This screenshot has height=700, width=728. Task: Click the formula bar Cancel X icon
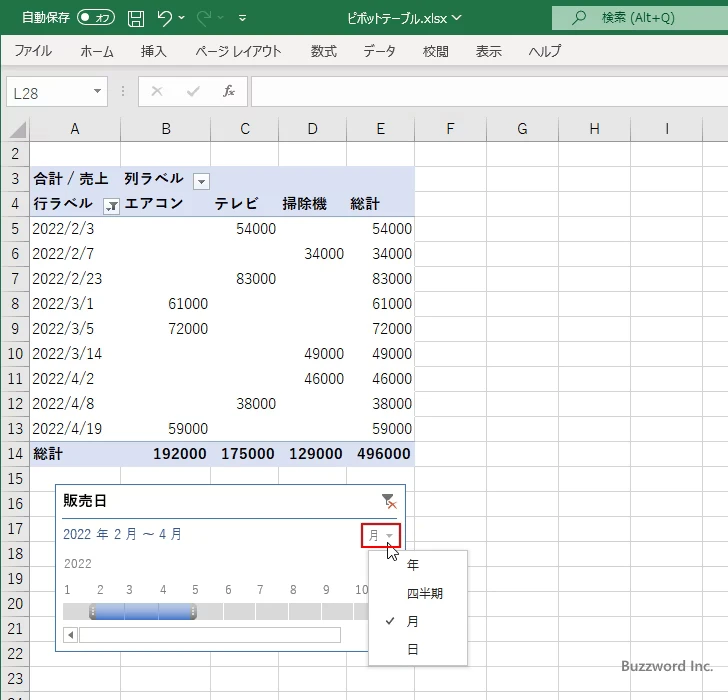pos(157,91)
